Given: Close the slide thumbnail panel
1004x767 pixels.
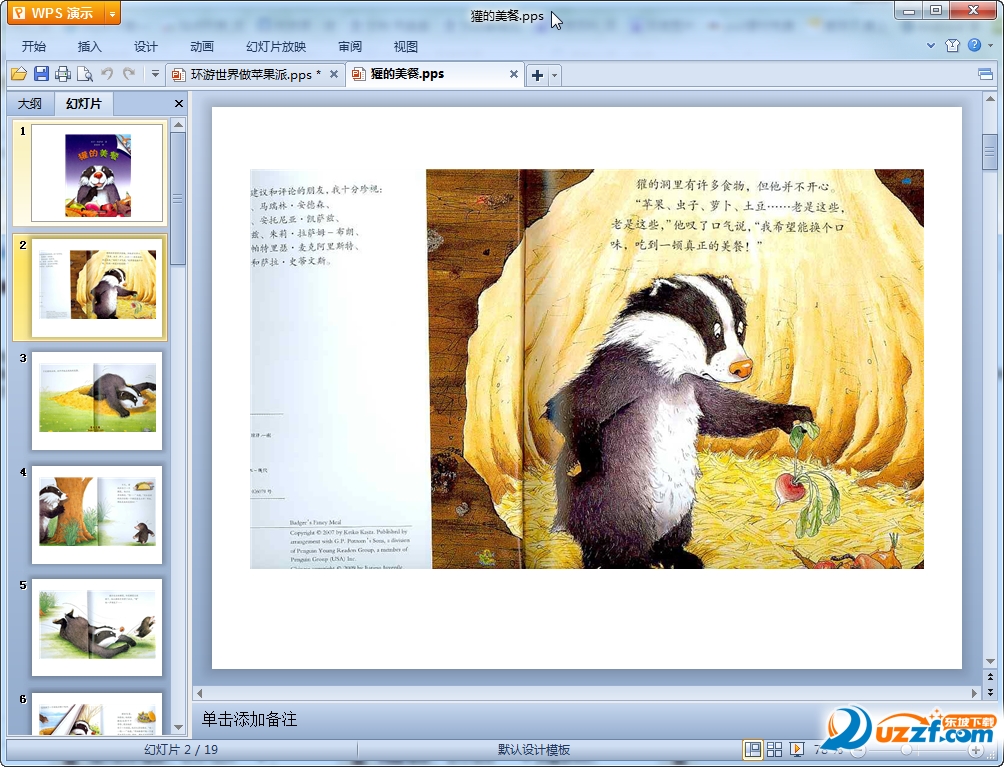Looking at the screenshot, I should tap(179, 104).
